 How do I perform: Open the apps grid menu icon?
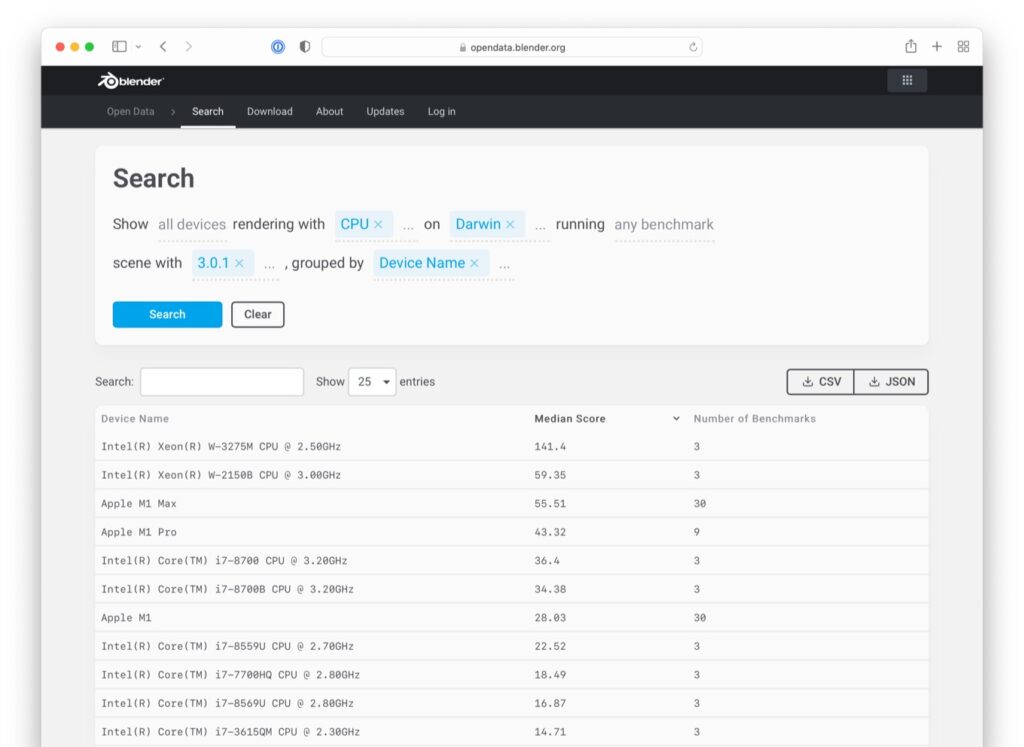tap(907, 81)
